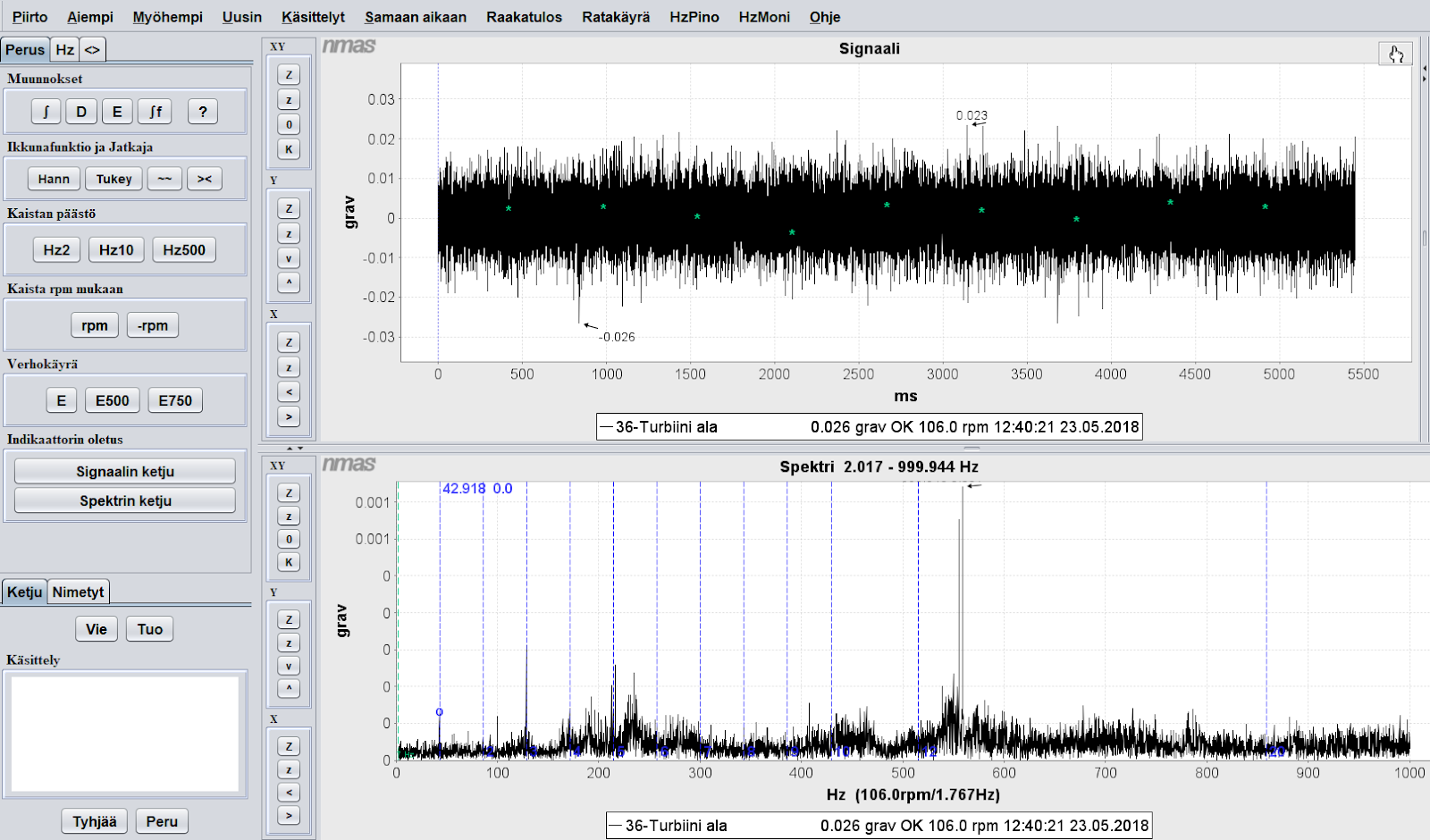Viewport: 1430px width, 840px height.
Task: Select the Ketju tab
Action: 24,592
